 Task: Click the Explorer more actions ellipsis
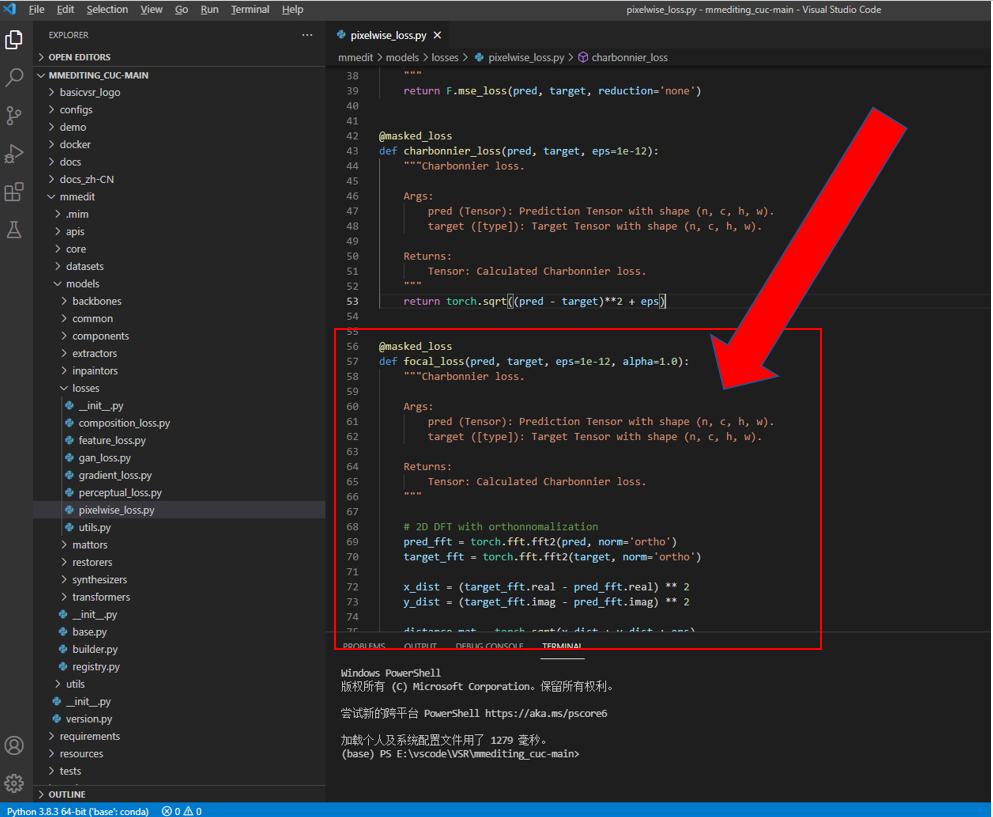pyautogui.click(x=307, y=35)
